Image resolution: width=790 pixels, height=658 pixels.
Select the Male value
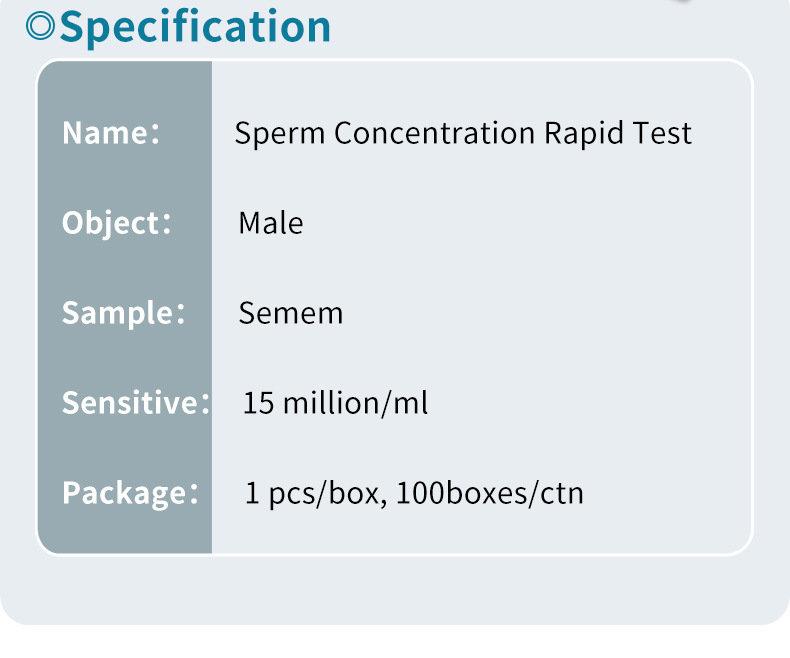tap(271, 223)
